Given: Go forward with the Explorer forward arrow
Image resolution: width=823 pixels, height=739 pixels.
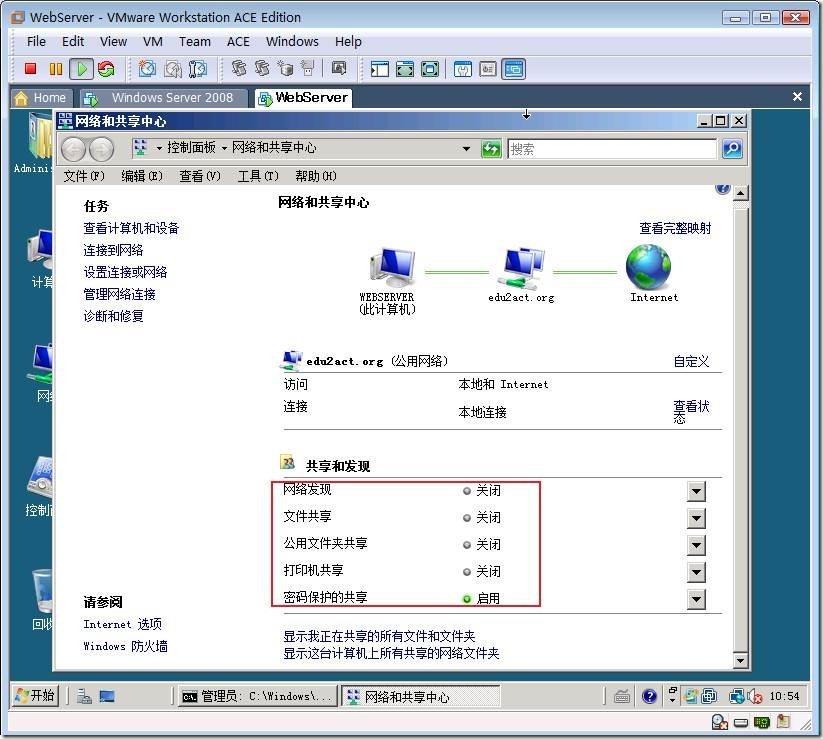Looking at the screenshot, I should [101, 149].
